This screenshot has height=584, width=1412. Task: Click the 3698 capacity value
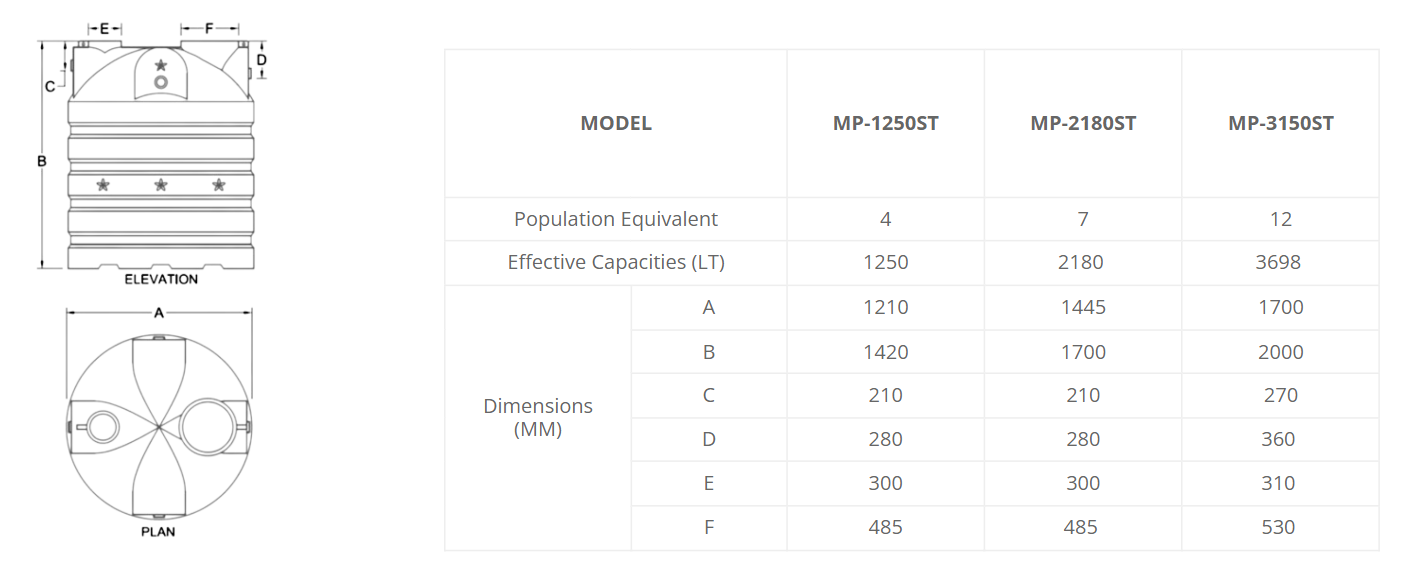(1281, 263)
